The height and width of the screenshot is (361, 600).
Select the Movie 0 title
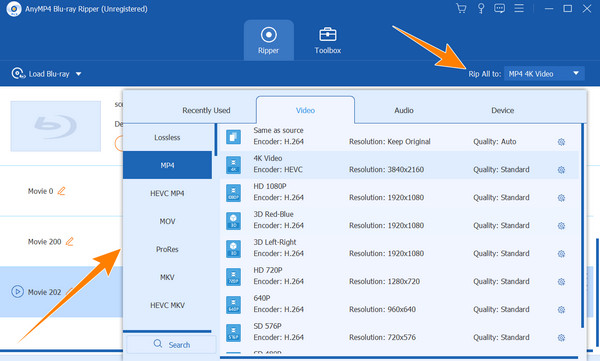click(40, 191)
